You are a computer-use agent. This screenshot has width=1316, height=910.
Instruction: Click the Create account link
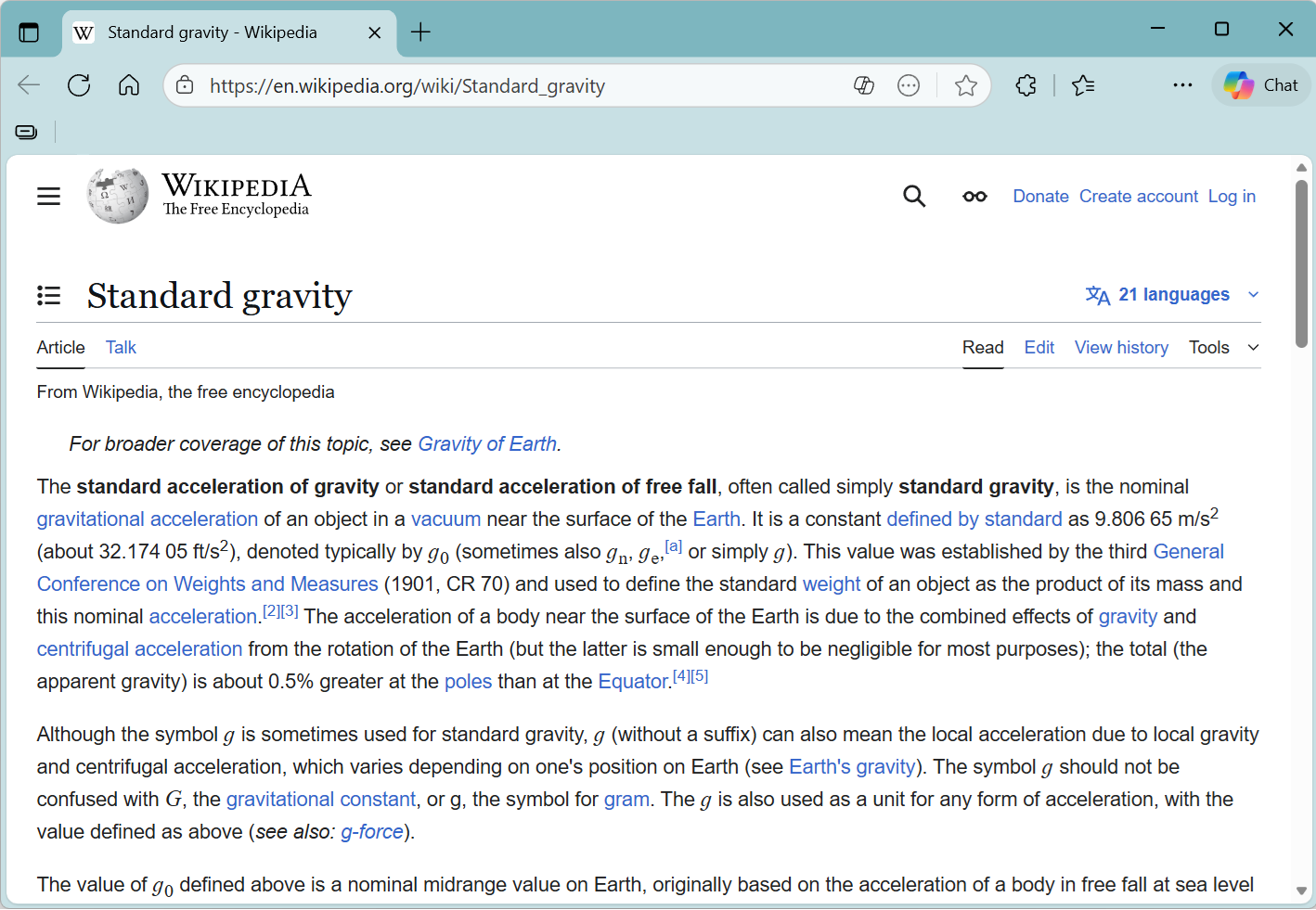[x=1138, y=197]
